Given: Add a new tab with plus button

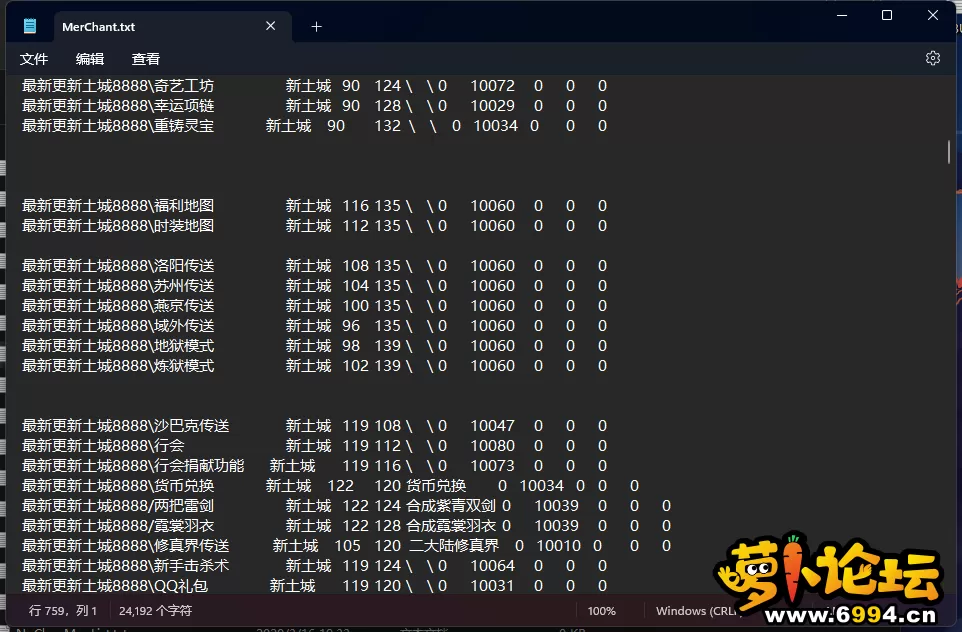Looking at the screenshot, I should [x=317, y=26].
